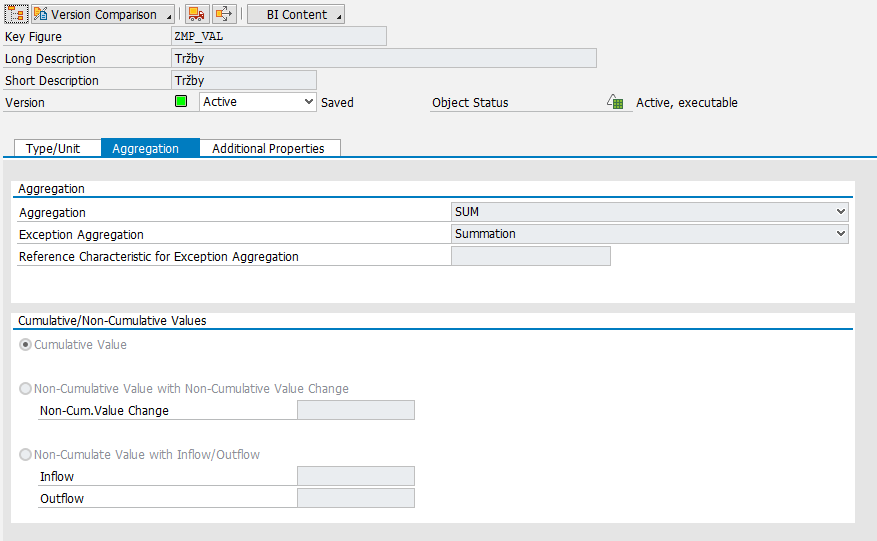877x541 pixels.
Task: Open the Exception Aggregation Summation dropdown
Action: 649,234
